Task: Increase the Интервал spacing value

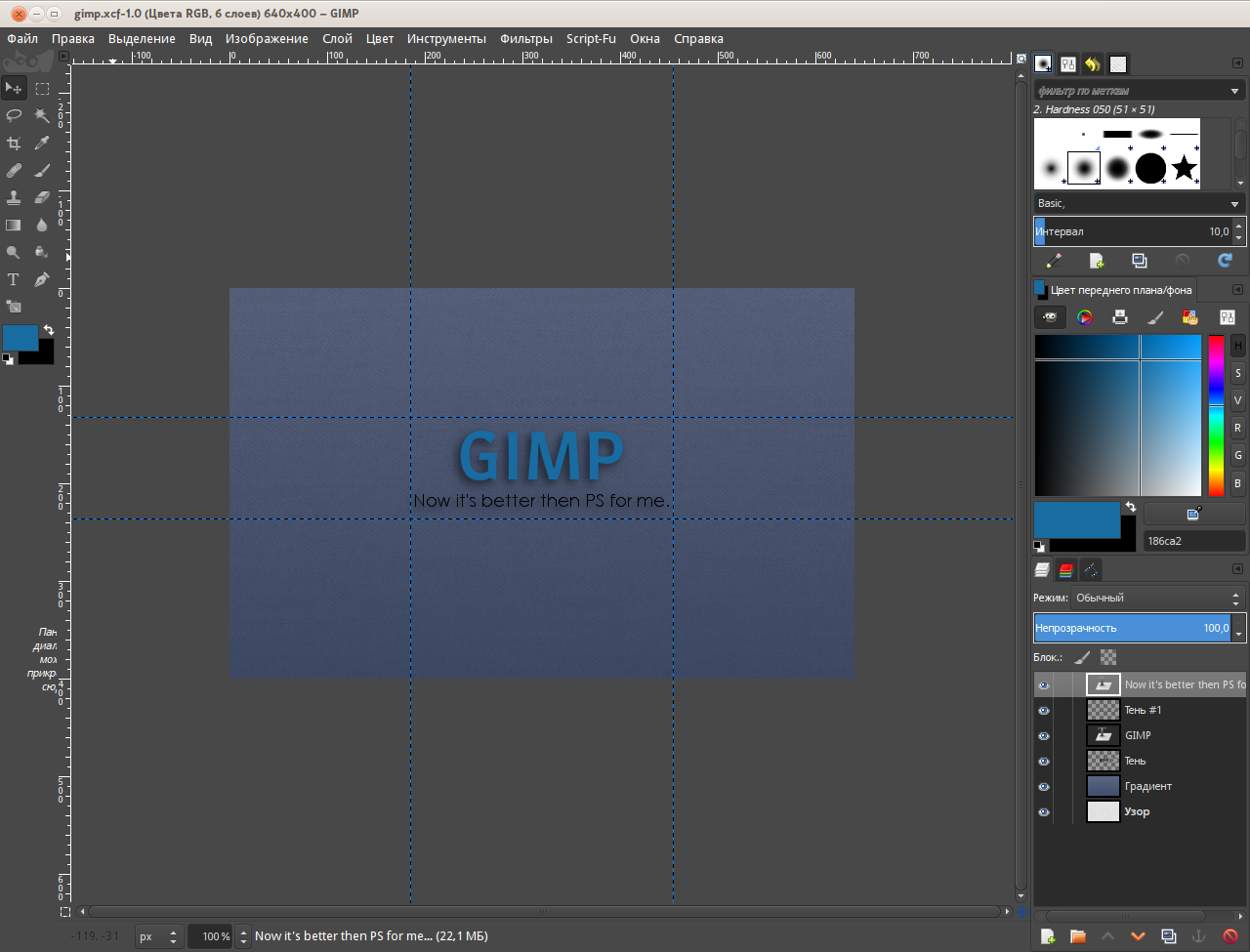Action: coord(1239,226)
